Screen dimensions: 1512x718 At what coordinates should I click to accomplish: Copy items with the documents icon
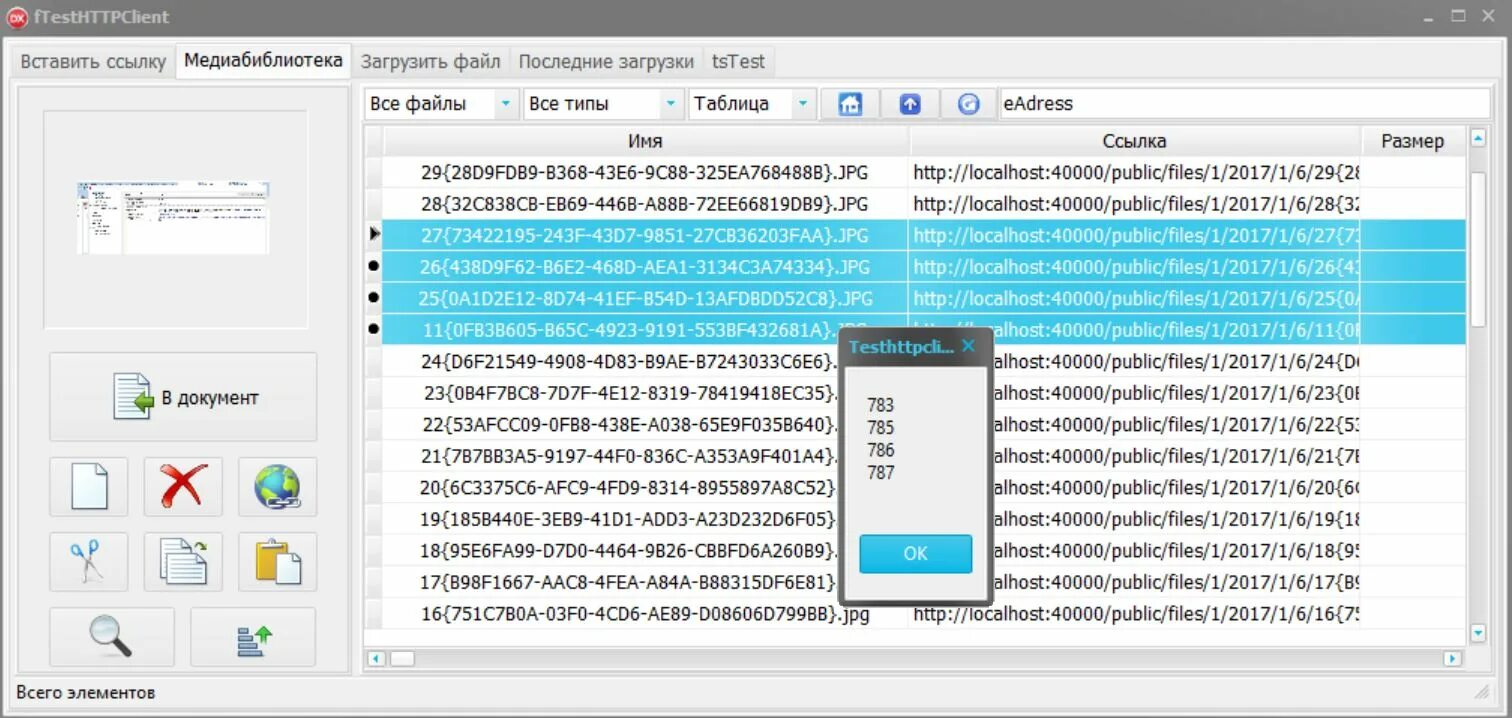pyautogui.click(x=182, y=561)
